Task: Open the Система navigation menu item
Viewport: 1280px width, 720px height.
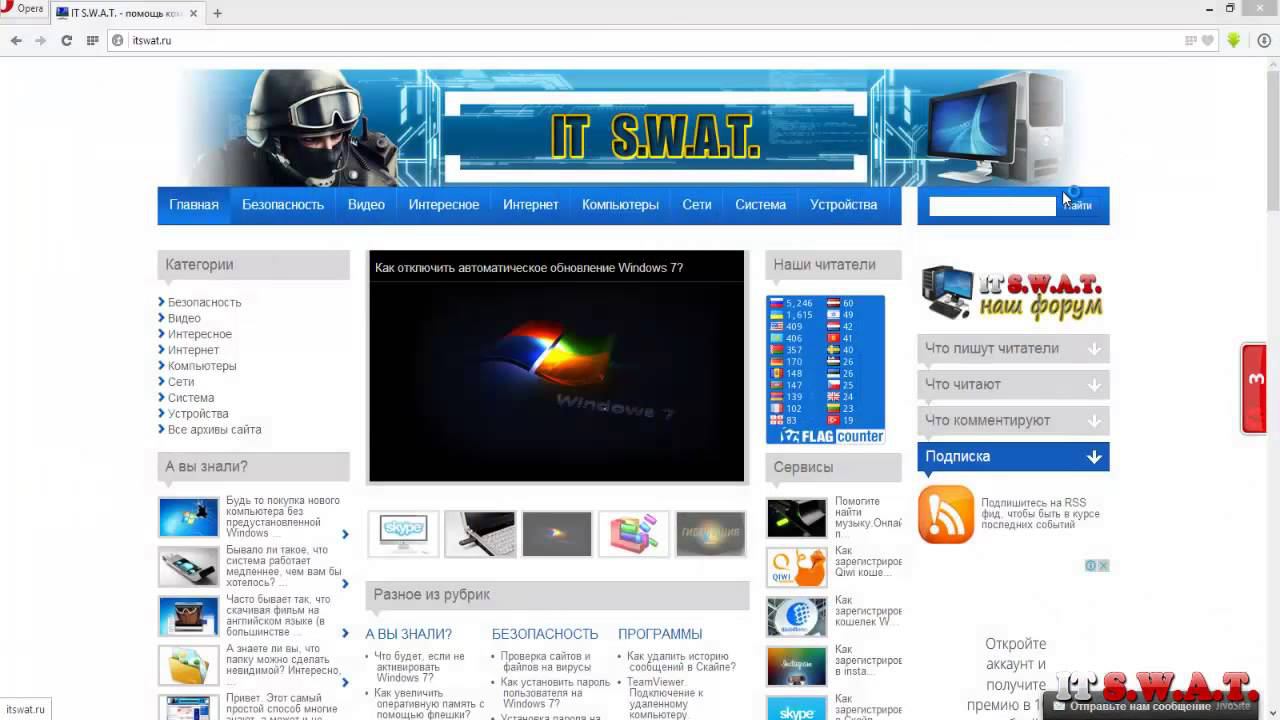Action: click(x=760, y=204)
